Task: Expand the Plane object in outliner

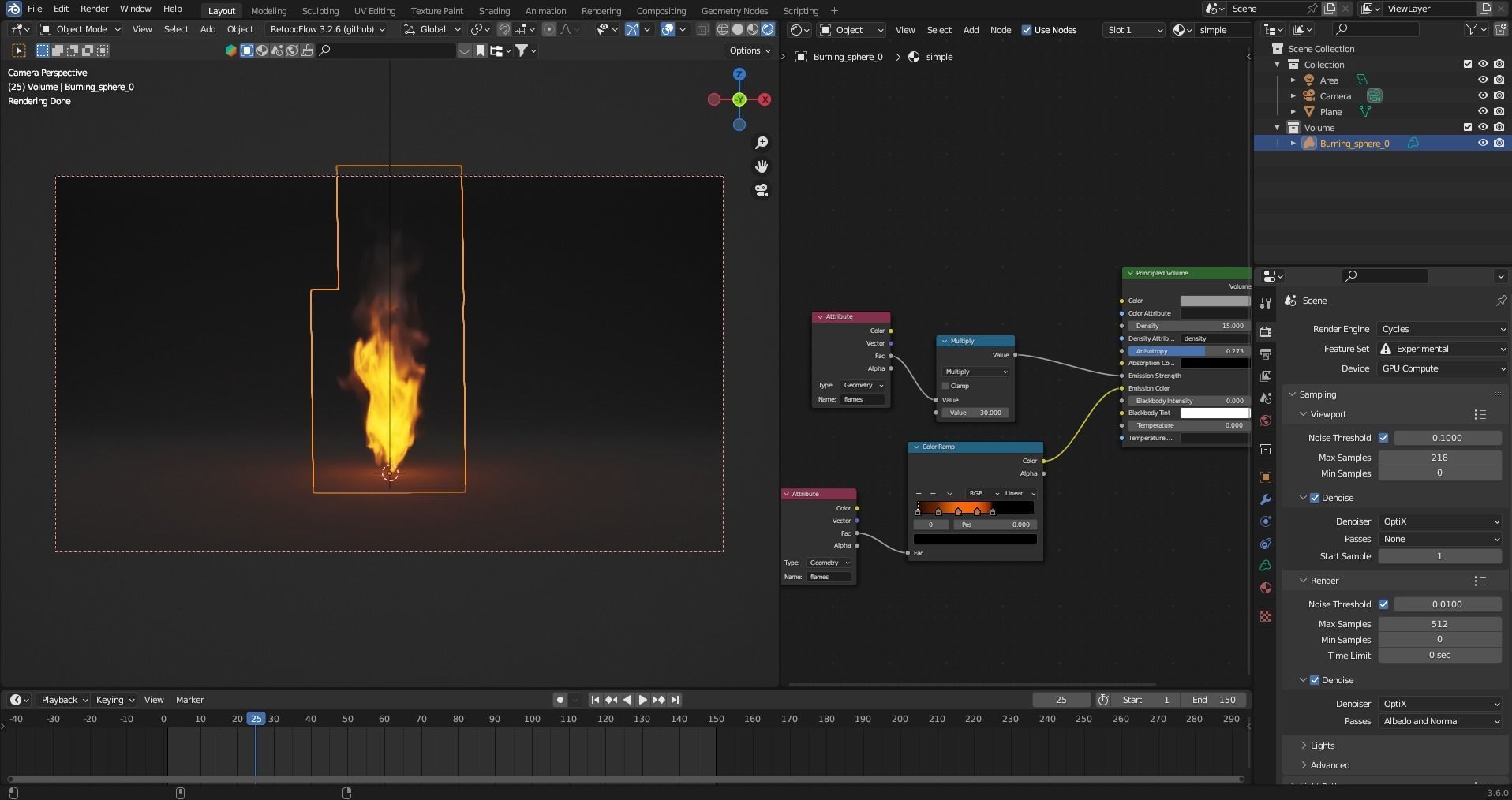Action: click(x=1293, y=111)
